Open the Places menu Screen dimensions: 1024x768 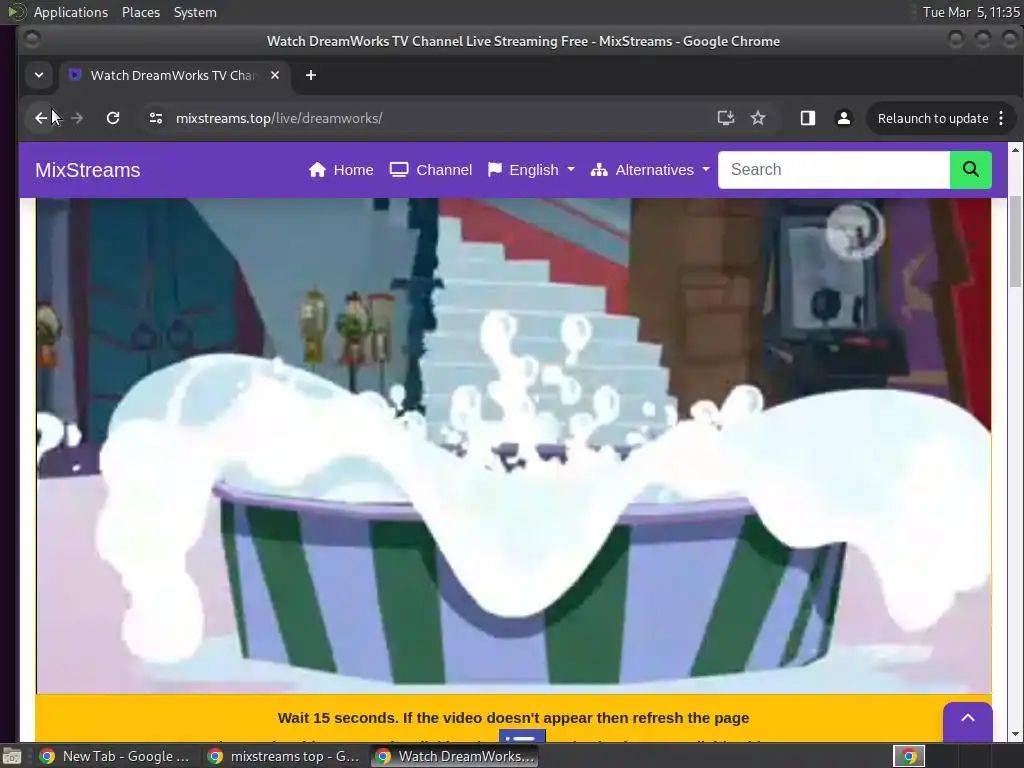click(x=140, y=12)
